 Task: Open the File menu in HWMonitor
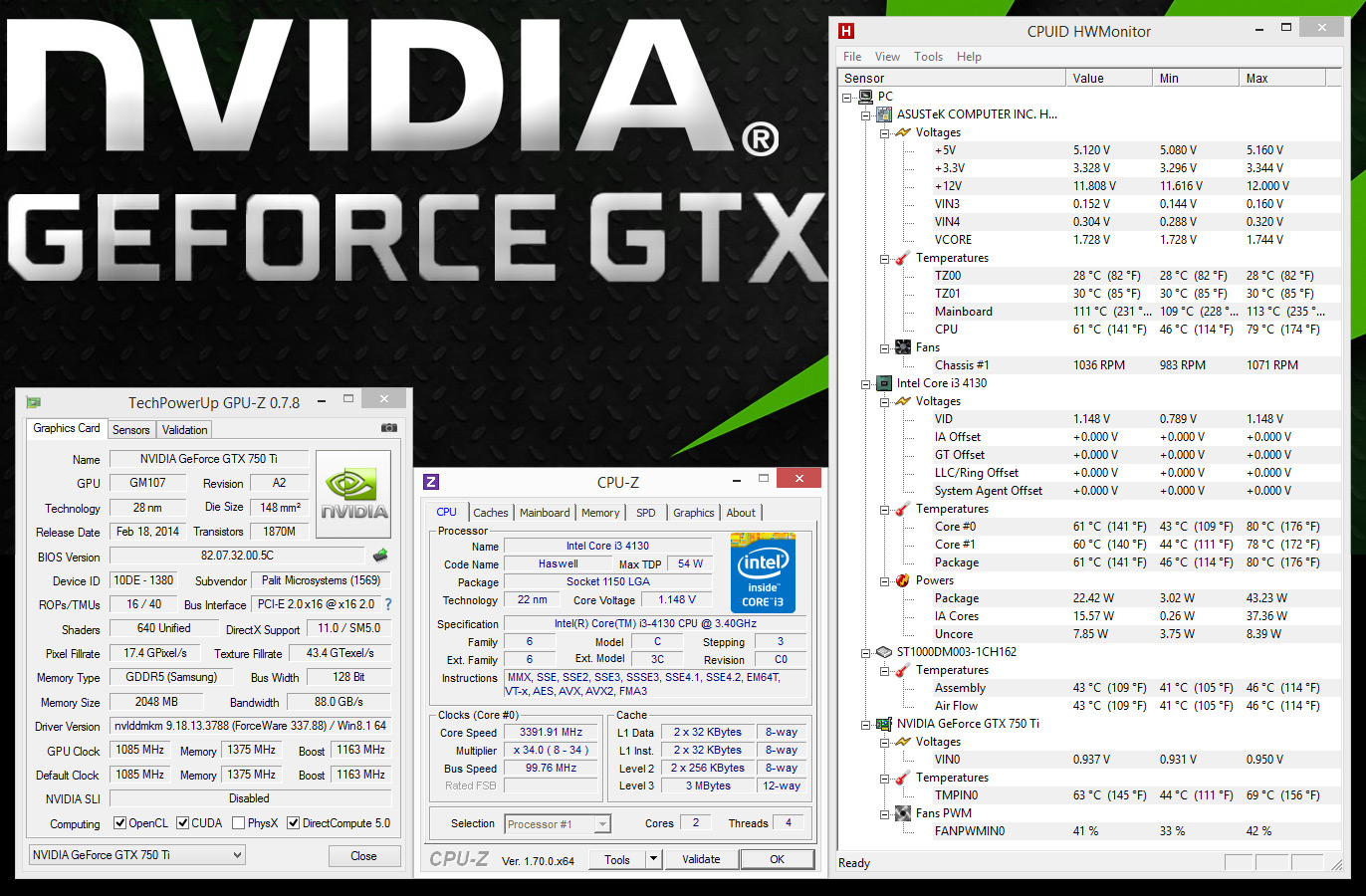point(852,57)
